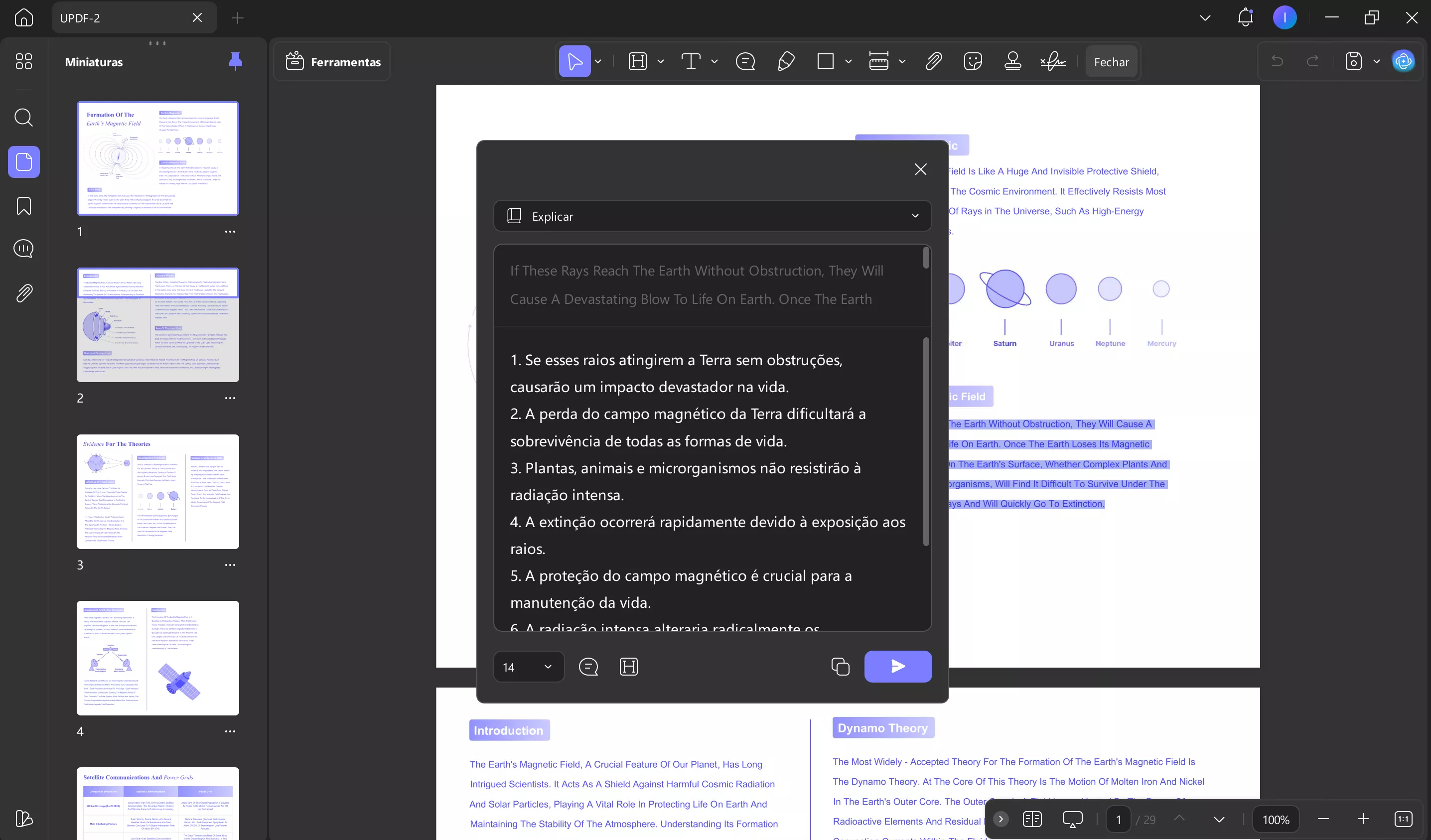Screen dimensions: 1431x840
Task: Open the sticker tool
Action: pyautogui.click(x=973, y=61)
